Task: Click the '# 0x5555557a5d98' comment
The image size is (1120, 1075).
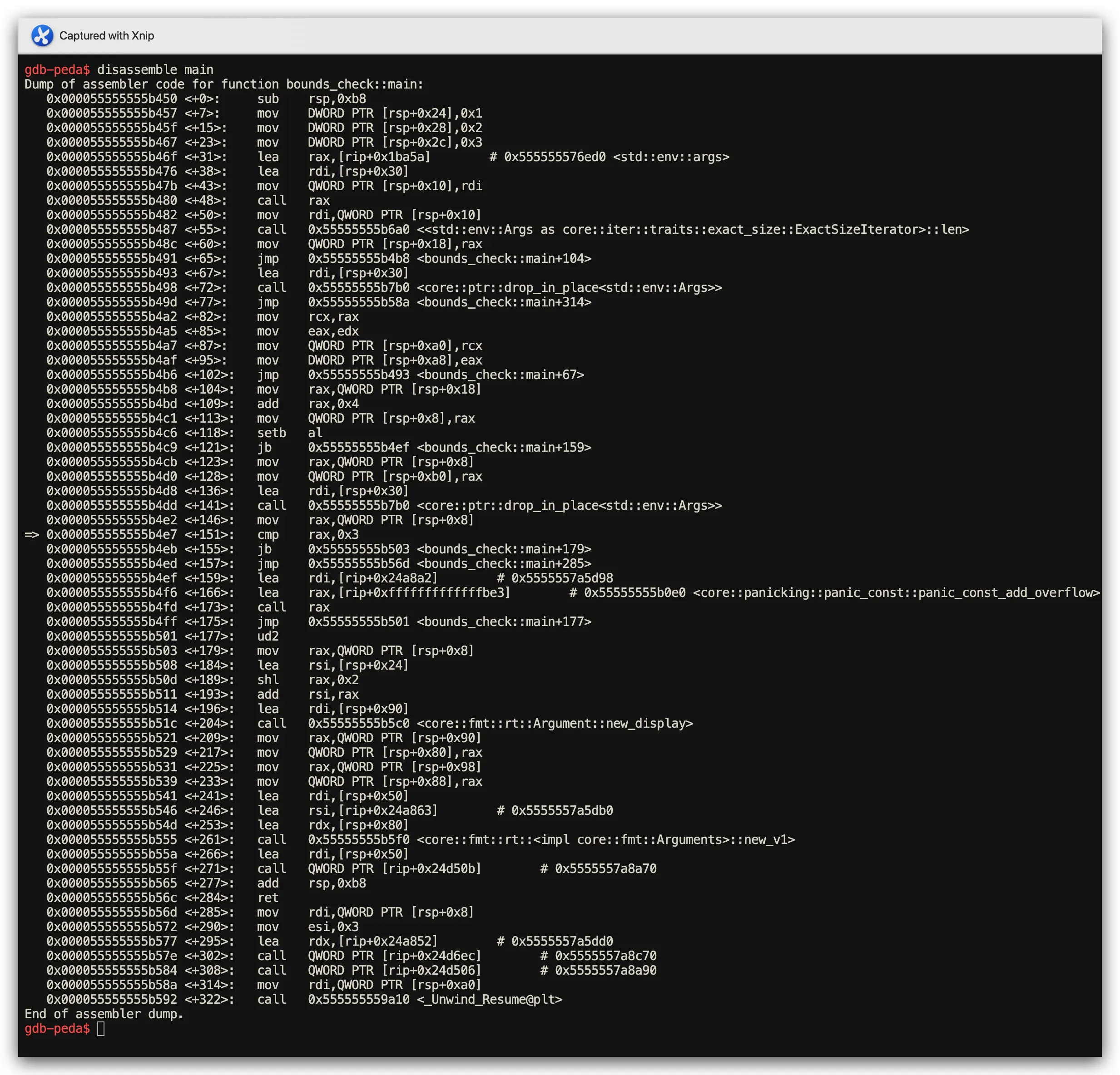Action: pos(555,578)
